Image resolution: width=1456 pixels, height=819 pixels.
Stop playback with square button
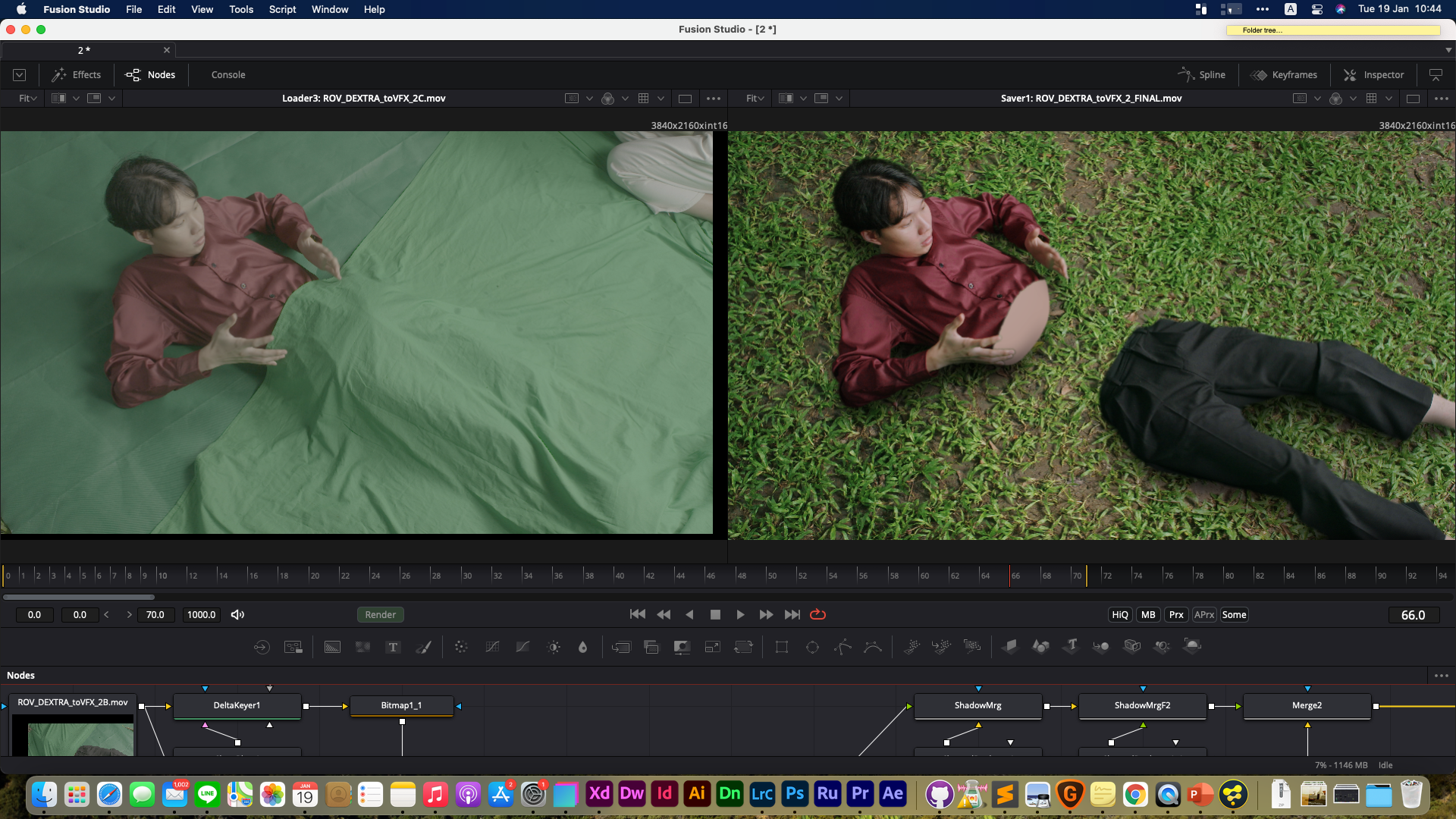click(x=715, y=615)
